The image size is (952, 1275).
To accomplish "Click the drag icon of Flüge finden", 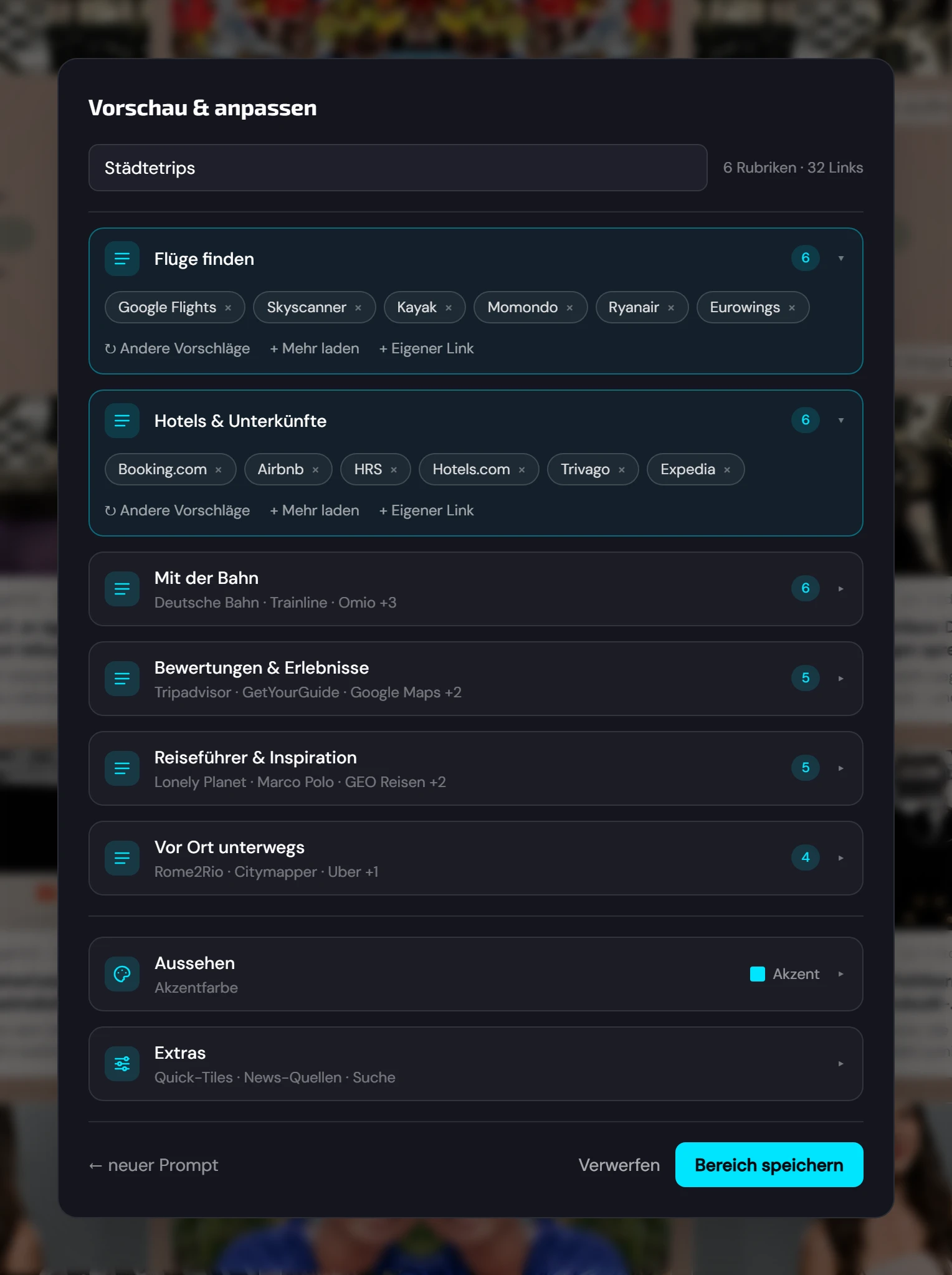I will tap(122, 259).
